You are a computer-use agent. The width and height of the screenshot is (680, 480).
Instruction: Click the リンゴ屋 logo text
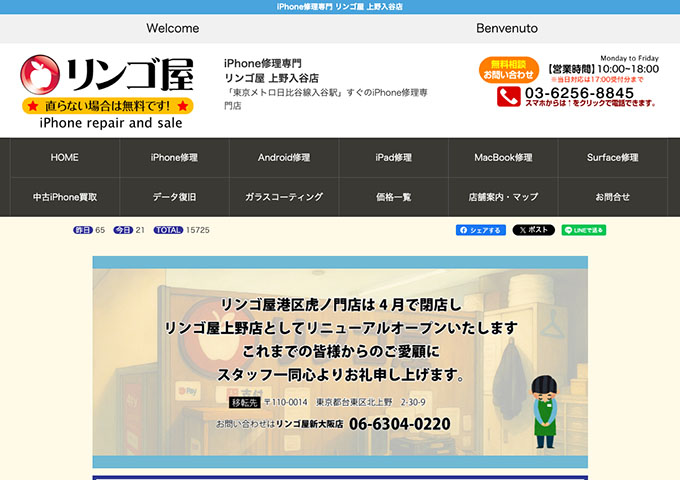pos(130,74)
